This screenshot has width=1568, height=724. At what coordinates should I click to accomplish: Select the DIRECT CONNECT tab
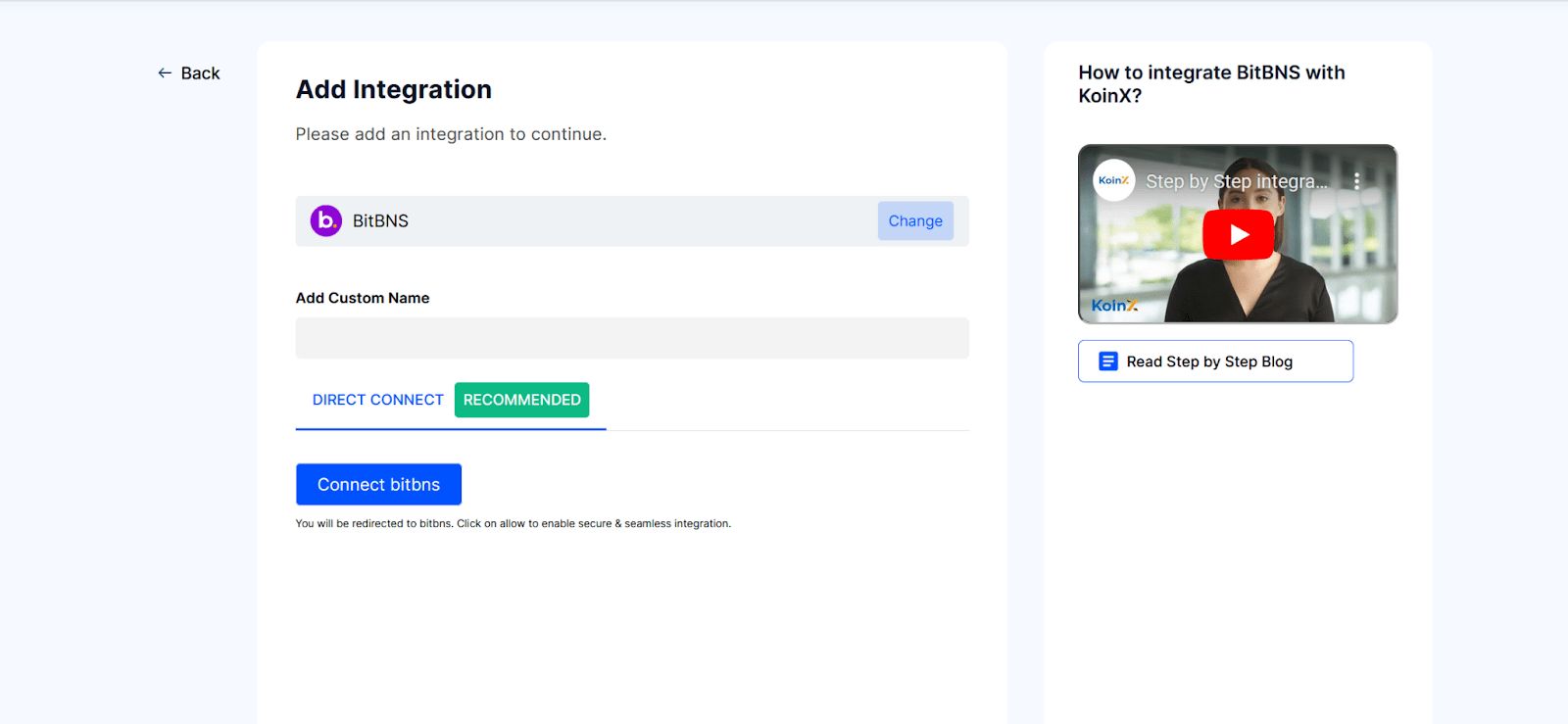(x=378, y=400)
